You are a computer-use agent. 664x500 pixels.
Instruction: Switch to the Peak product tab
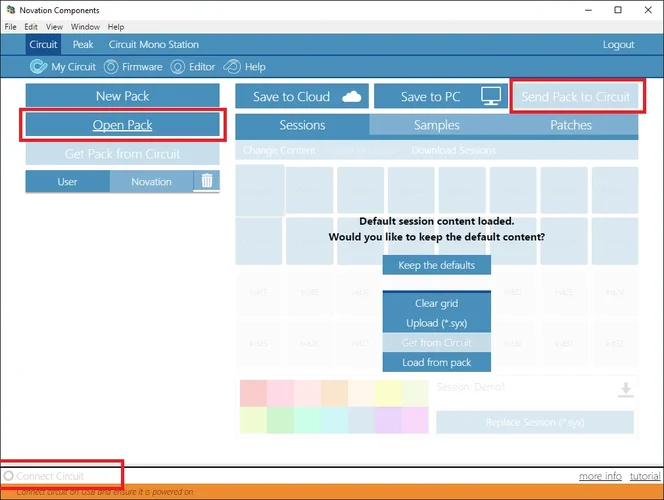[83, 44]
